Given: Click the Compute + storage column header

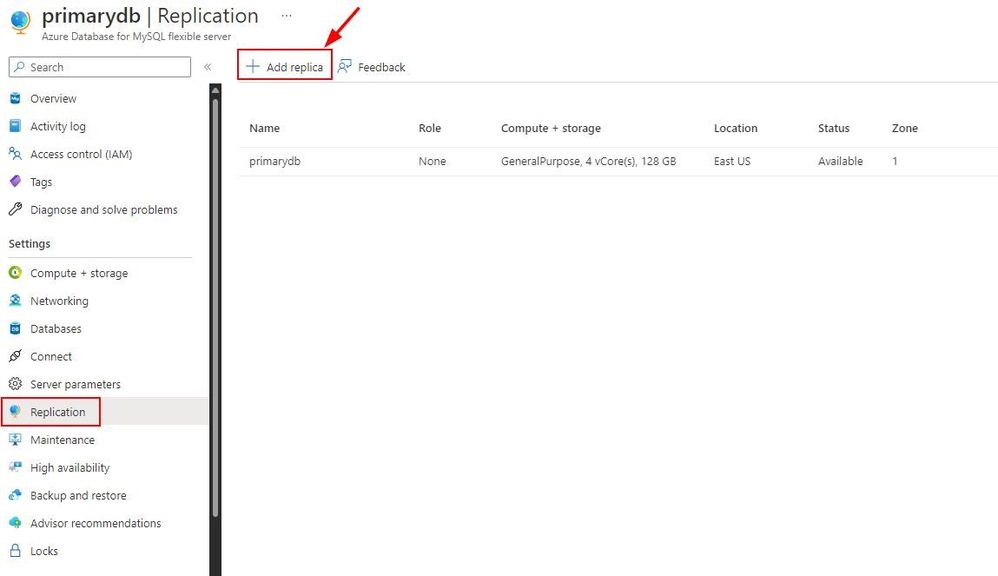Looking at the screenshot, I should (x=551, y=128).
